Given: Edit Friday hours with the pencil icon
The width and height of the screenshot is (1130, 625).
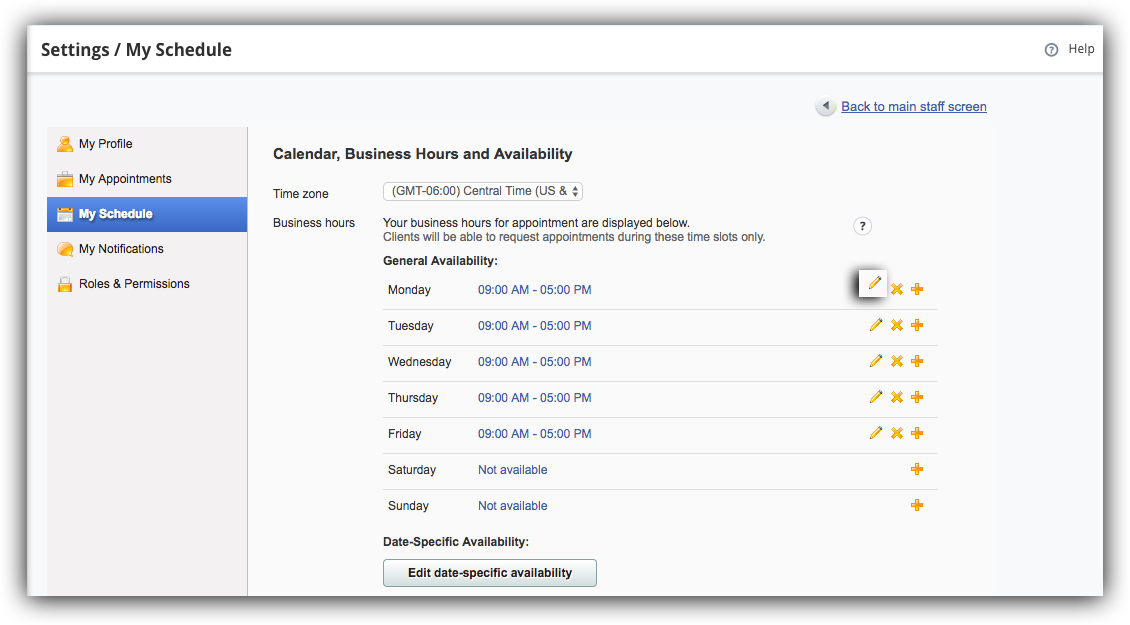Looking at the screenshot, I should click(876, 433).
